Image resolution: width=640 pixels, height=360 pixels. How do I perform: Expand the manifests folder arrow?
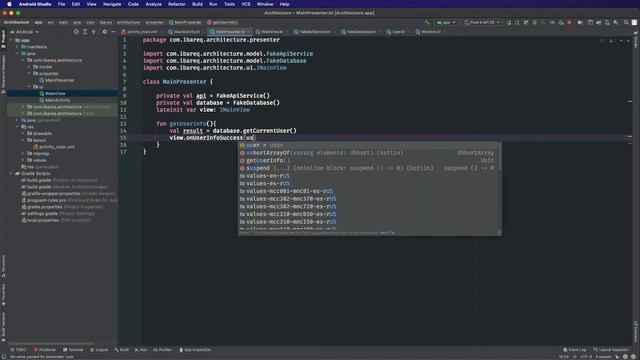[17, 47]
